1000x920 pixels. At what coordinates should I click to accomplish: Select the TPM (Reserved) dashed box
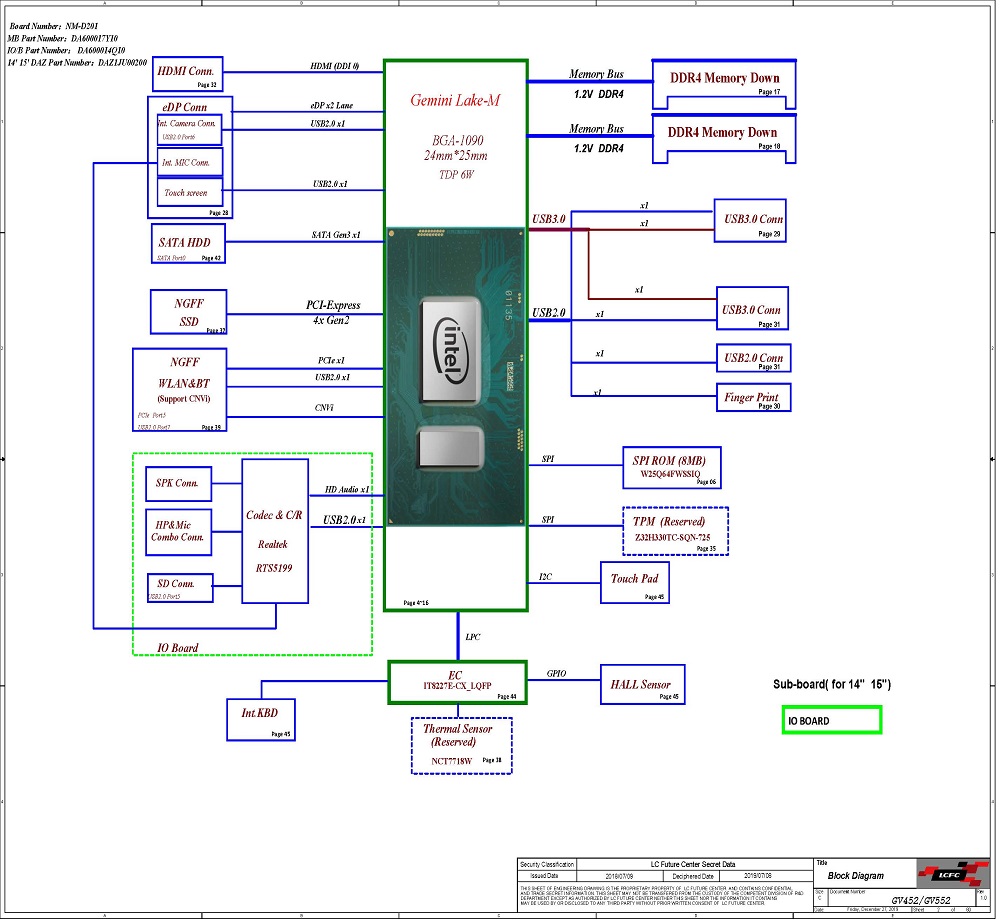[x=675, y=531]
